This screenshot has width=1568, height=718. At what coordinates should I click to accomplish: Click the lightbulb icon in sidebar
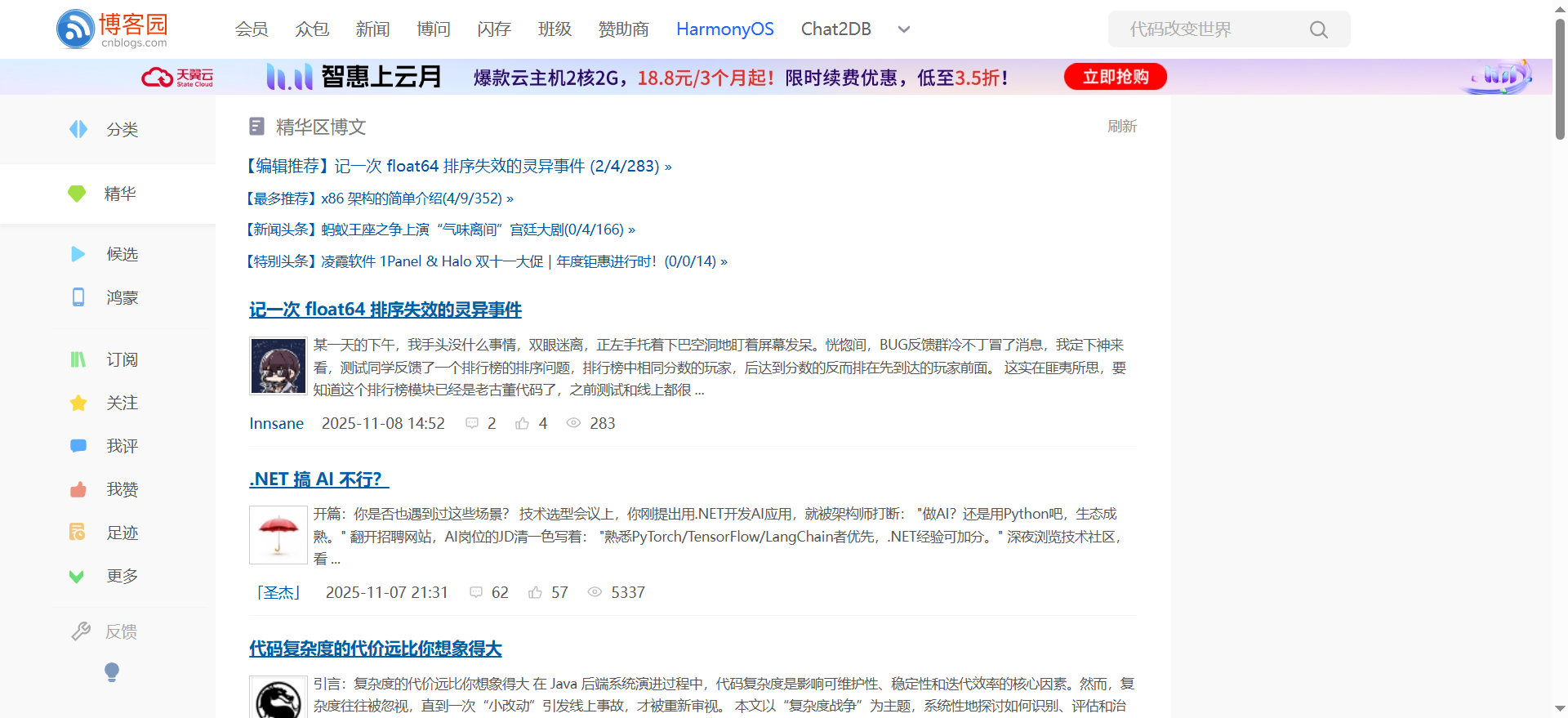click(112, 671)
